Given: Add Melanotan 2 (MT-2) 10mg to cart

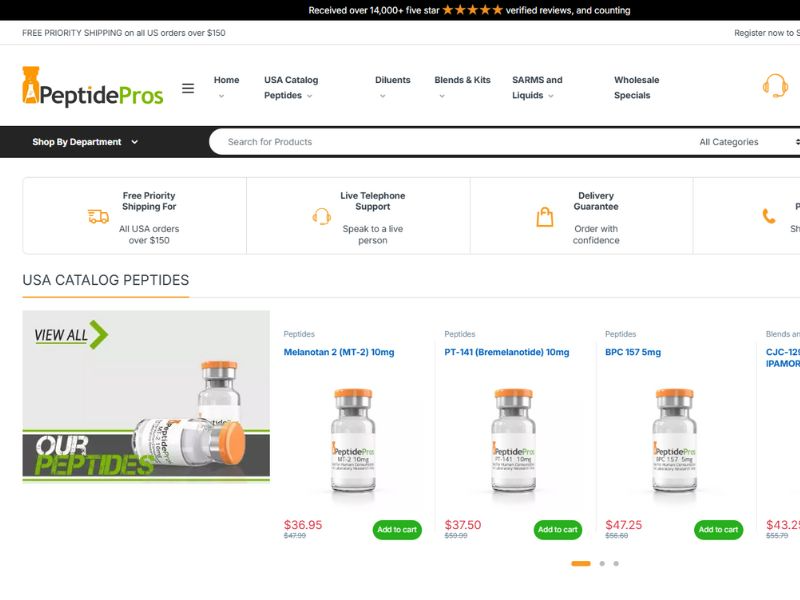Looking at the screenshot, I should [x=397, y=530].
